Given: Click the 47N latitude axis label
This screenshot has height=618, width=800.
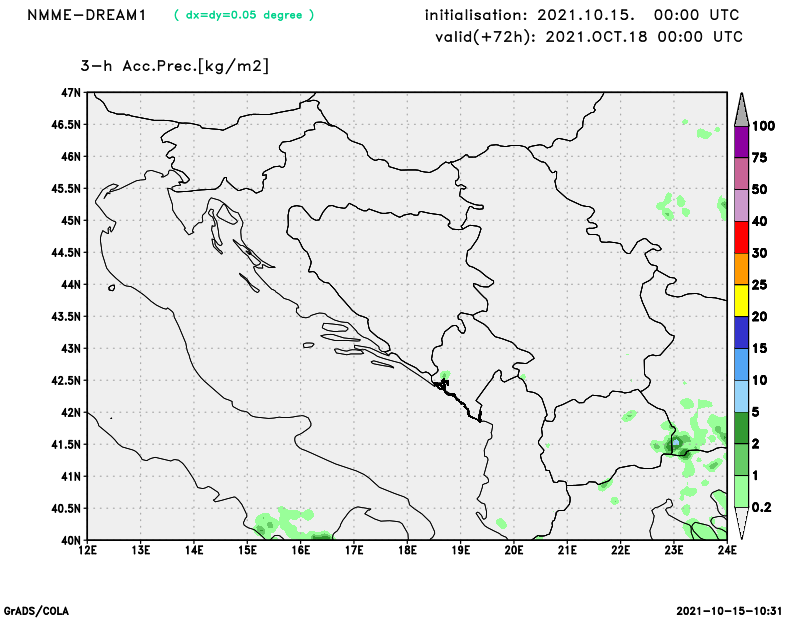Looking at the screenshot, I should (70, 93).
